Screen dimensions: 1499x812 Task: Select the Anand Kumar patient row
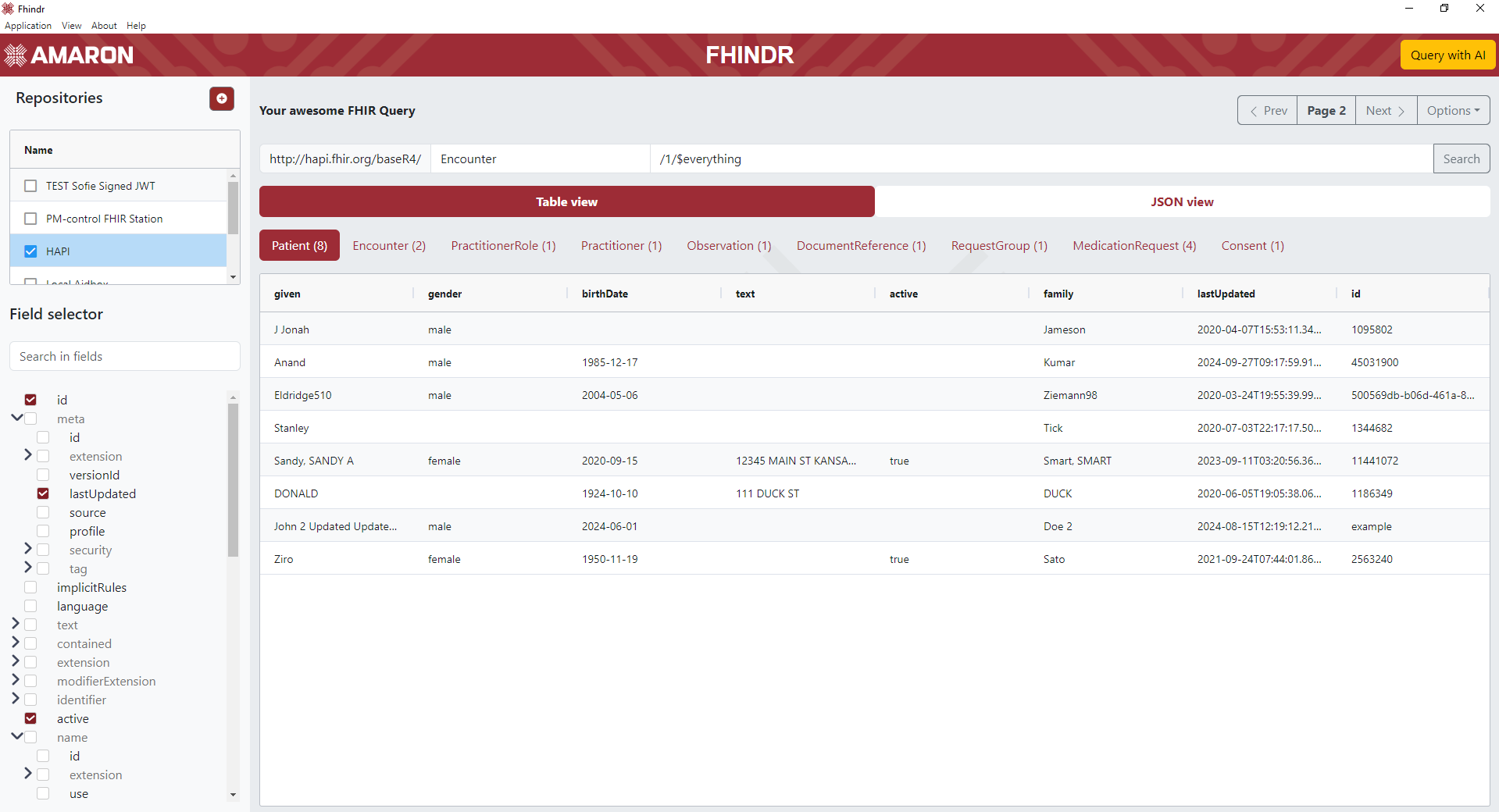pyautogui.click(x=874, y=362)
